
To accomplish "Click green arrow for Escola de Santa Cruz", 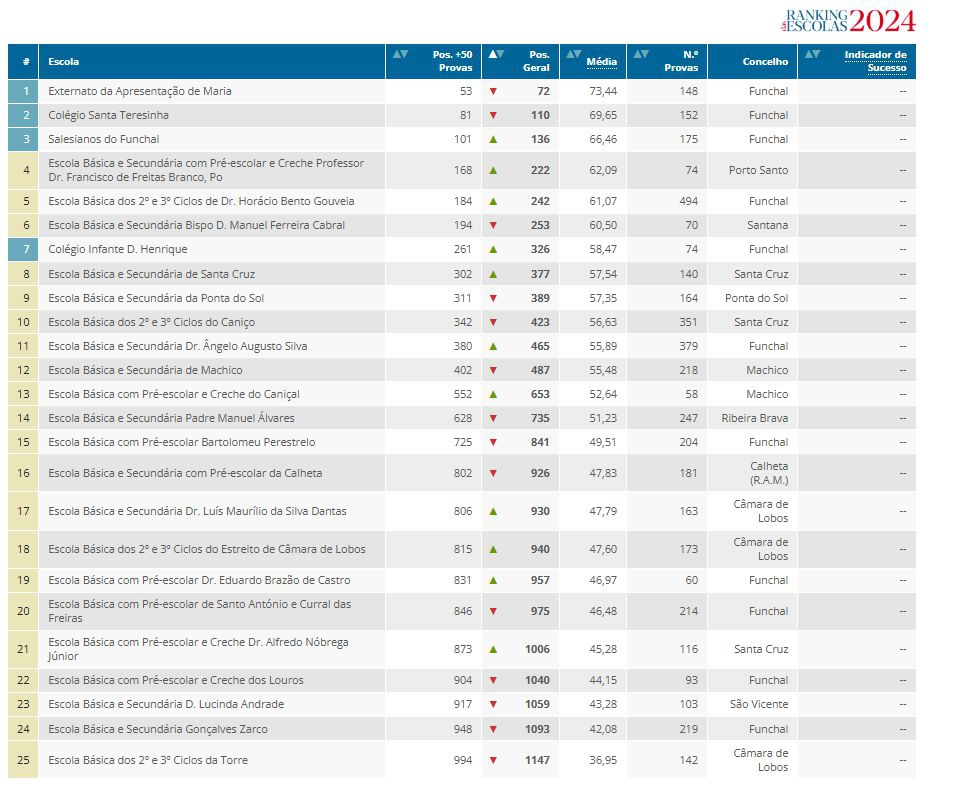I will 493,274.
